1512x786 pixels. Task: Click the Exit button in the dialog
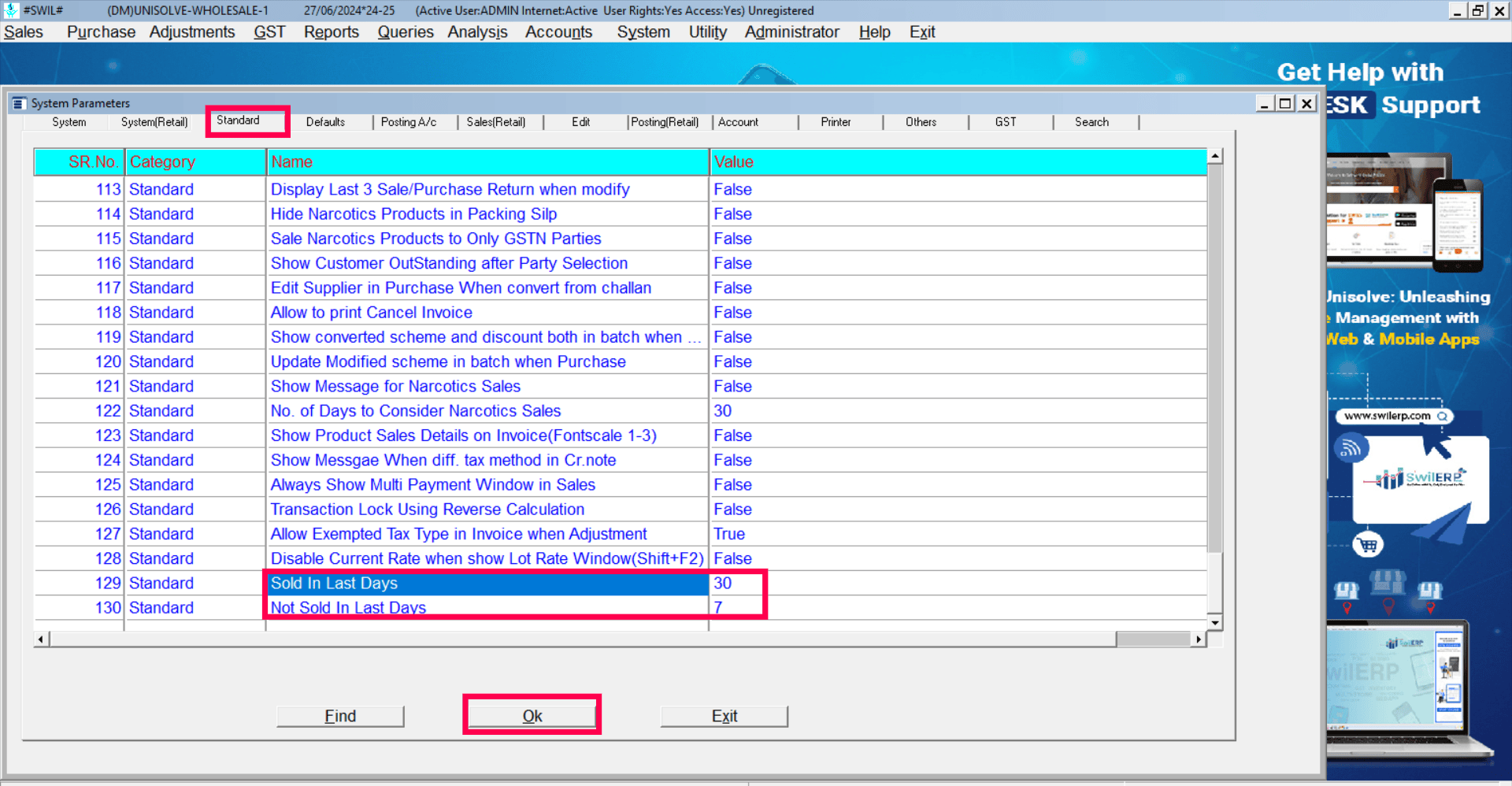click(x=724, y=716)
